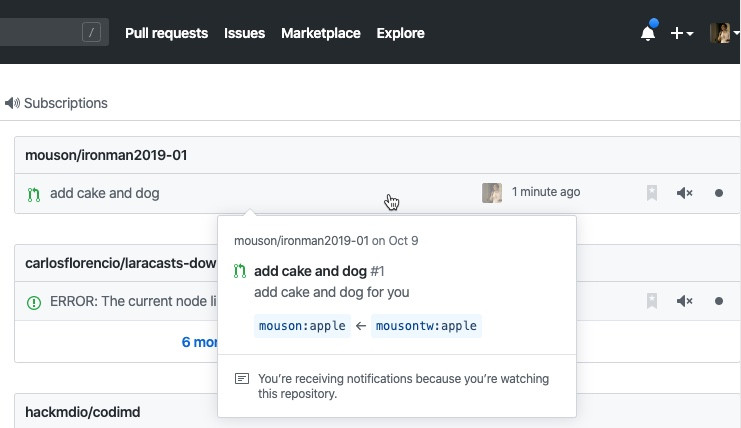Click the avatar next to '1 minute ago'

[x=492, y=193]
